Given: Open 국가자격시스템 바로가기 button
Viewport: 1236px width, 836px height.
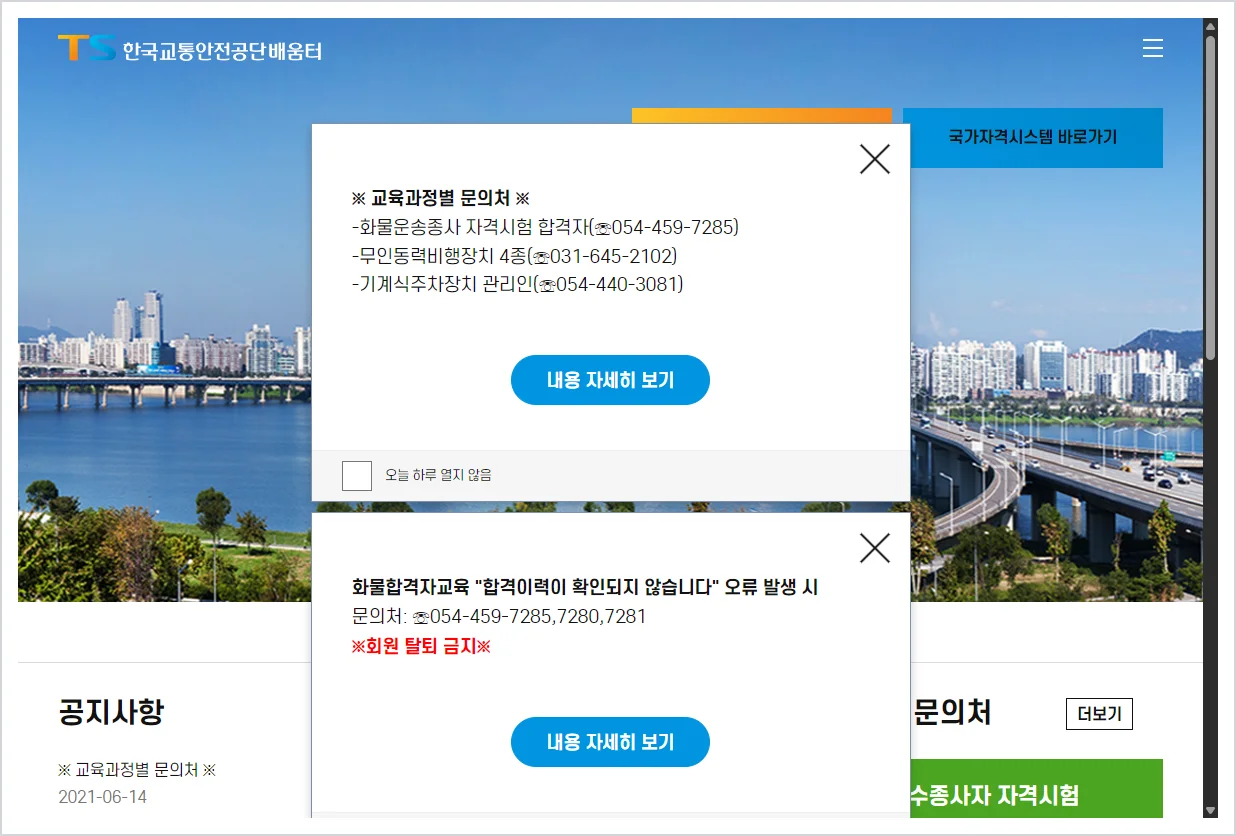Looking at the screenshot, I should click(x=1033, y=138).
